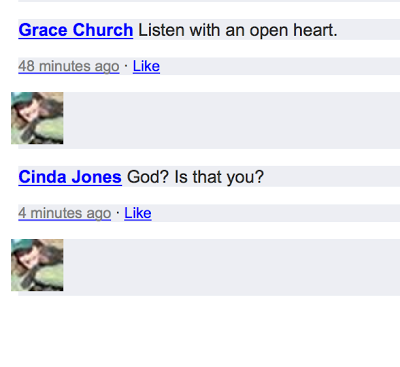400x367 pixels.
Task: Click the gray bar beside the bottom avatar
Action: click(x=232, y=267)
